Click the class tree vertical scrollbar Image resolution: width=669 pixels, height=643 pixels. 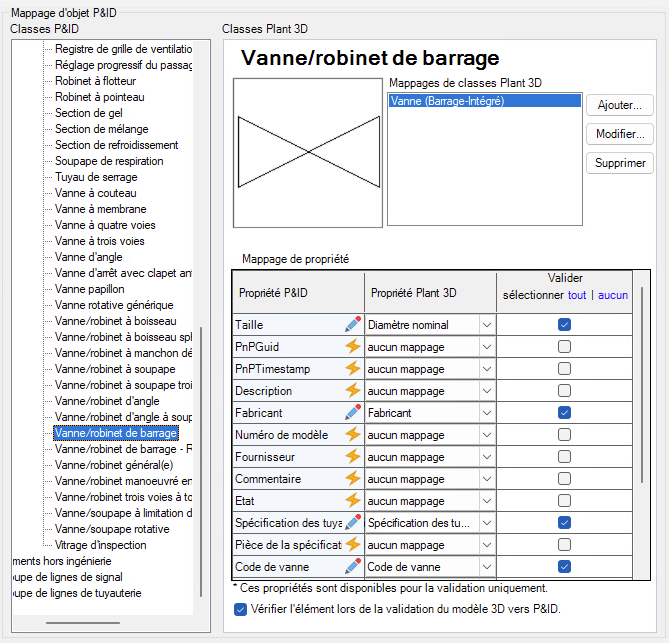(x=201, y=462)
